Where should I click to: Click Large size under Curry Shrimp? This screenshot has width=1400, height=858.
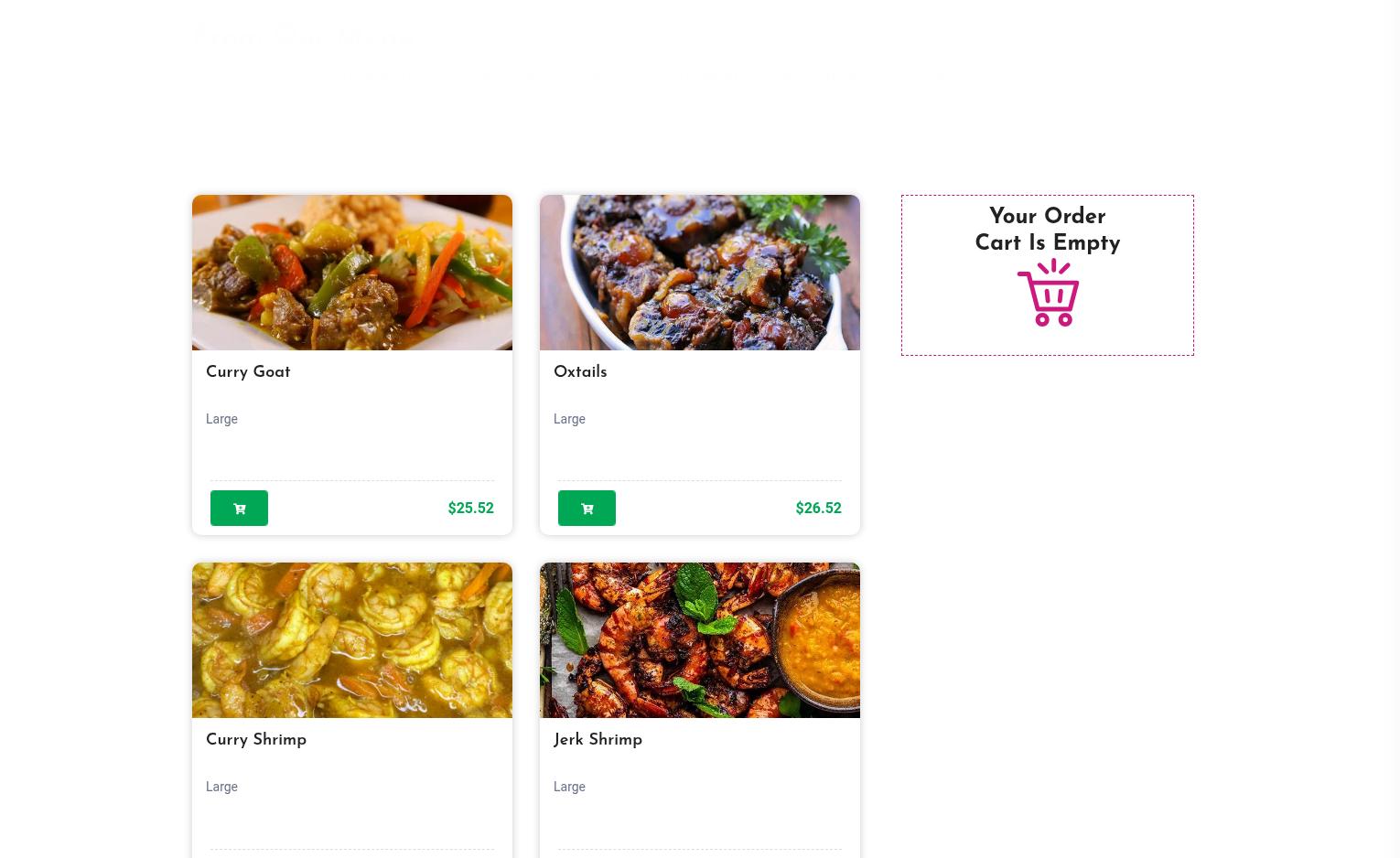point(221,787)
